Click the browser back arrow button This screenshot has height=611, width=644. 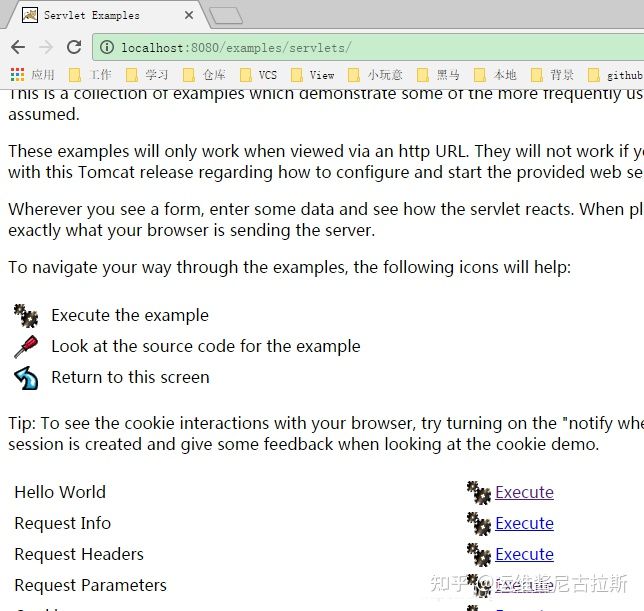pyautogui.click(x=18, y=47)
